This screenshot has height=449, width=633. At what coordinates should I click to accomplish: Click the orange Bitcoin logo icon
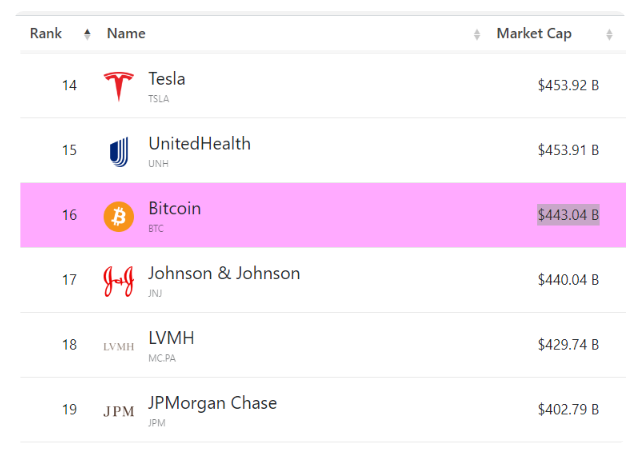[x=118, y=216]
